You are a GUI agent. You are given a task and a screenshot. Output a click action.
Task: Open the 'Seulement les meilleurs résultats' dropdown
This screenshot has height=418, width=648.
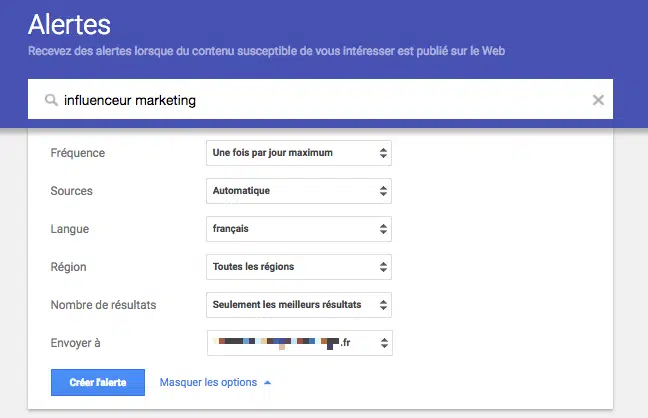point(298,305)
